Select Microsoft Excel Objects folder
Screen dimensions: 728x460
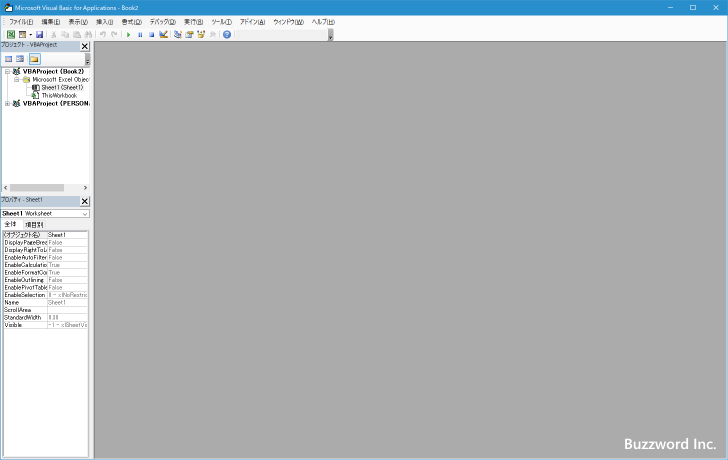pyautogui.click(x=60, y=79)
